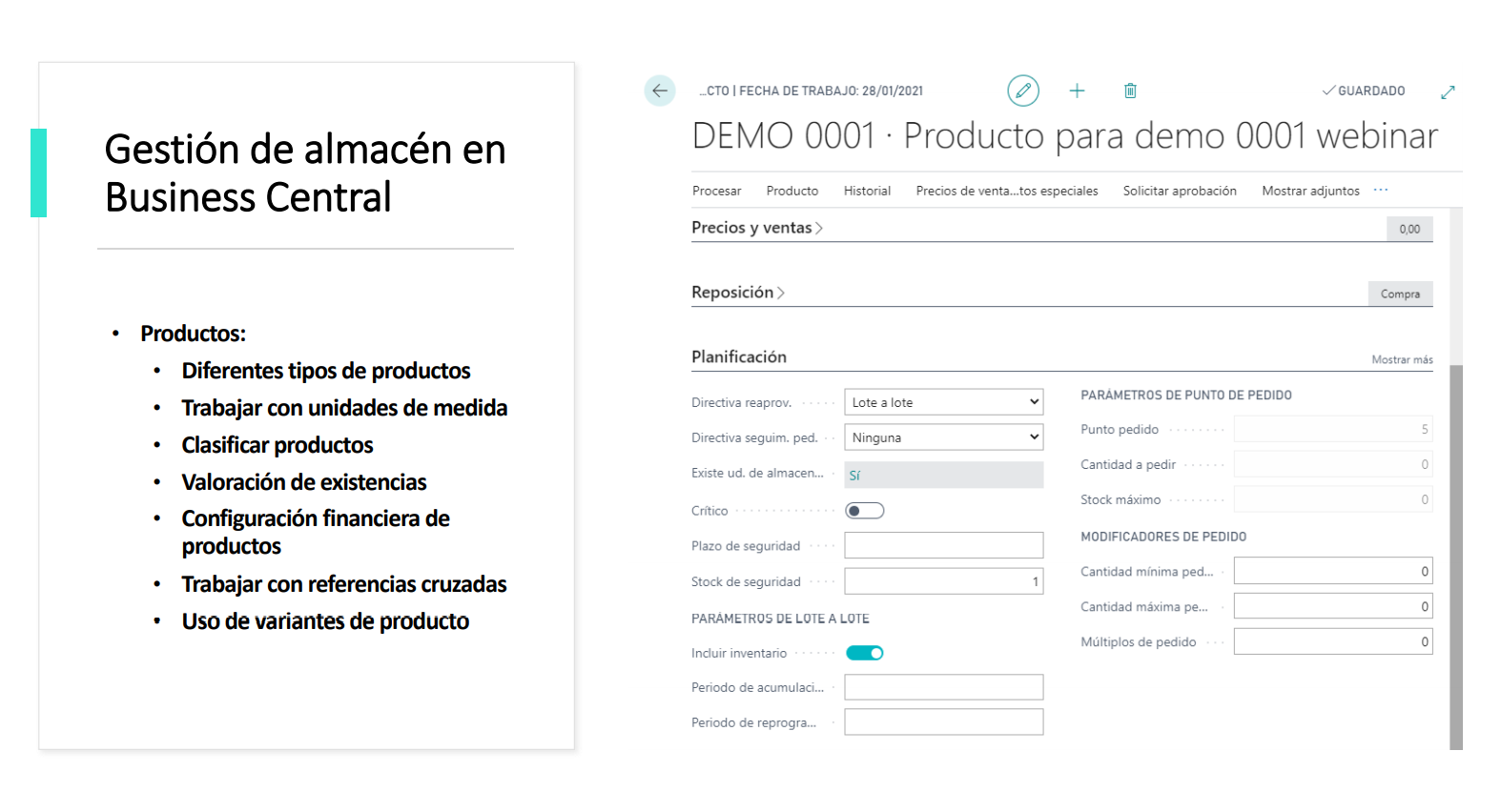Go back using the arrow icon
The width and height of the screenshot is (1501, 812).
pos(659,91)
